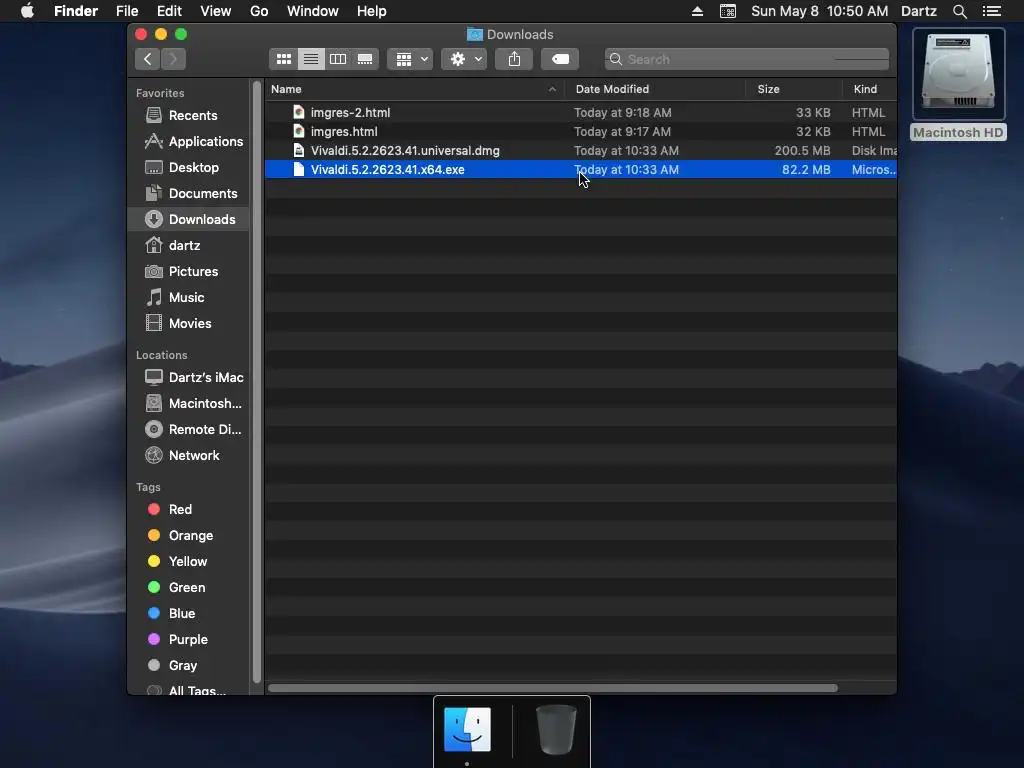Sort by Size column header
The width and height of the screenshot is (1024, 768).
pos(793,89)
